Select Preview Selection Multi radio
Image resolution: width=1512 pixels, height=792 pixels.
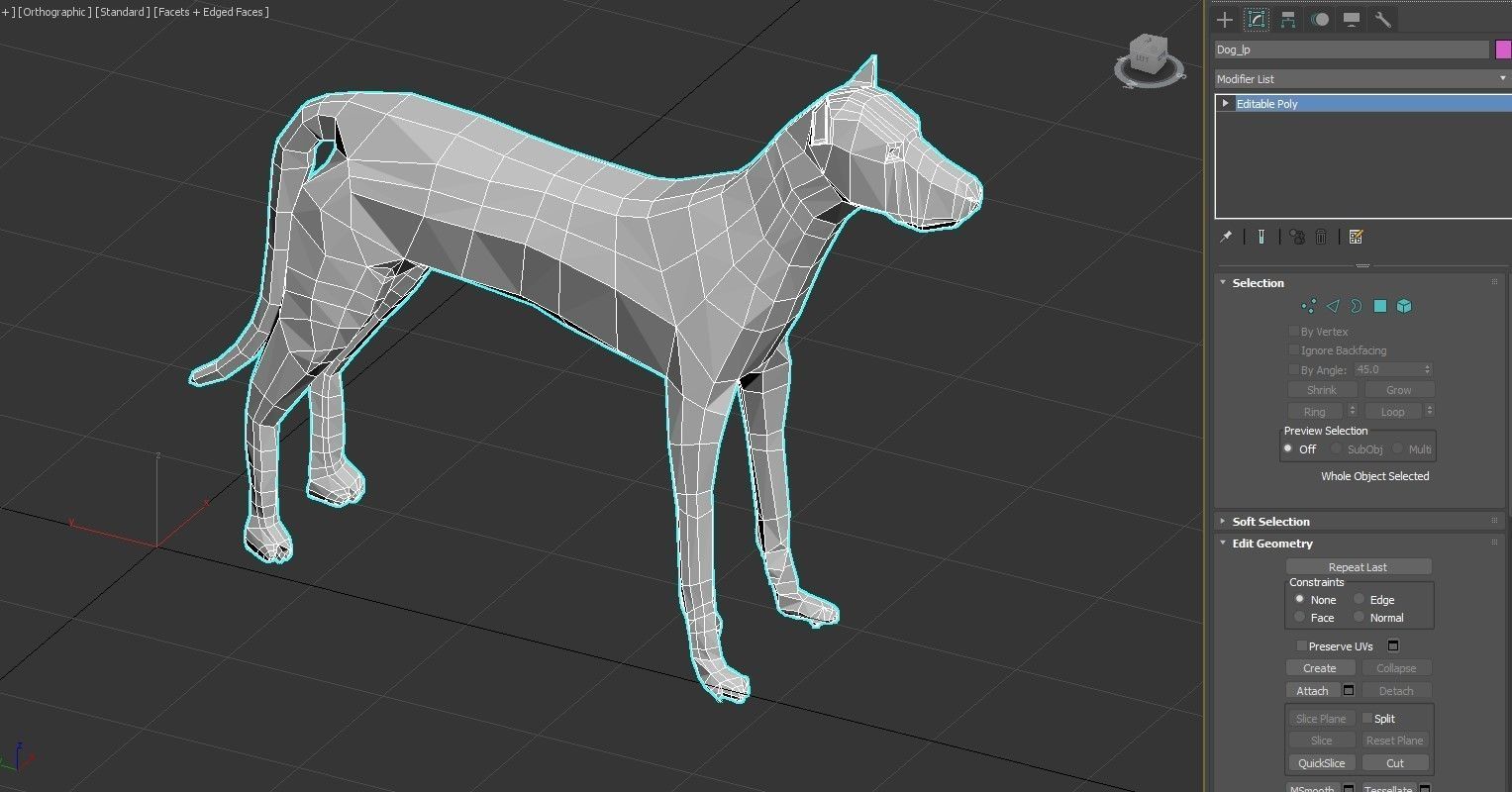1398,448
